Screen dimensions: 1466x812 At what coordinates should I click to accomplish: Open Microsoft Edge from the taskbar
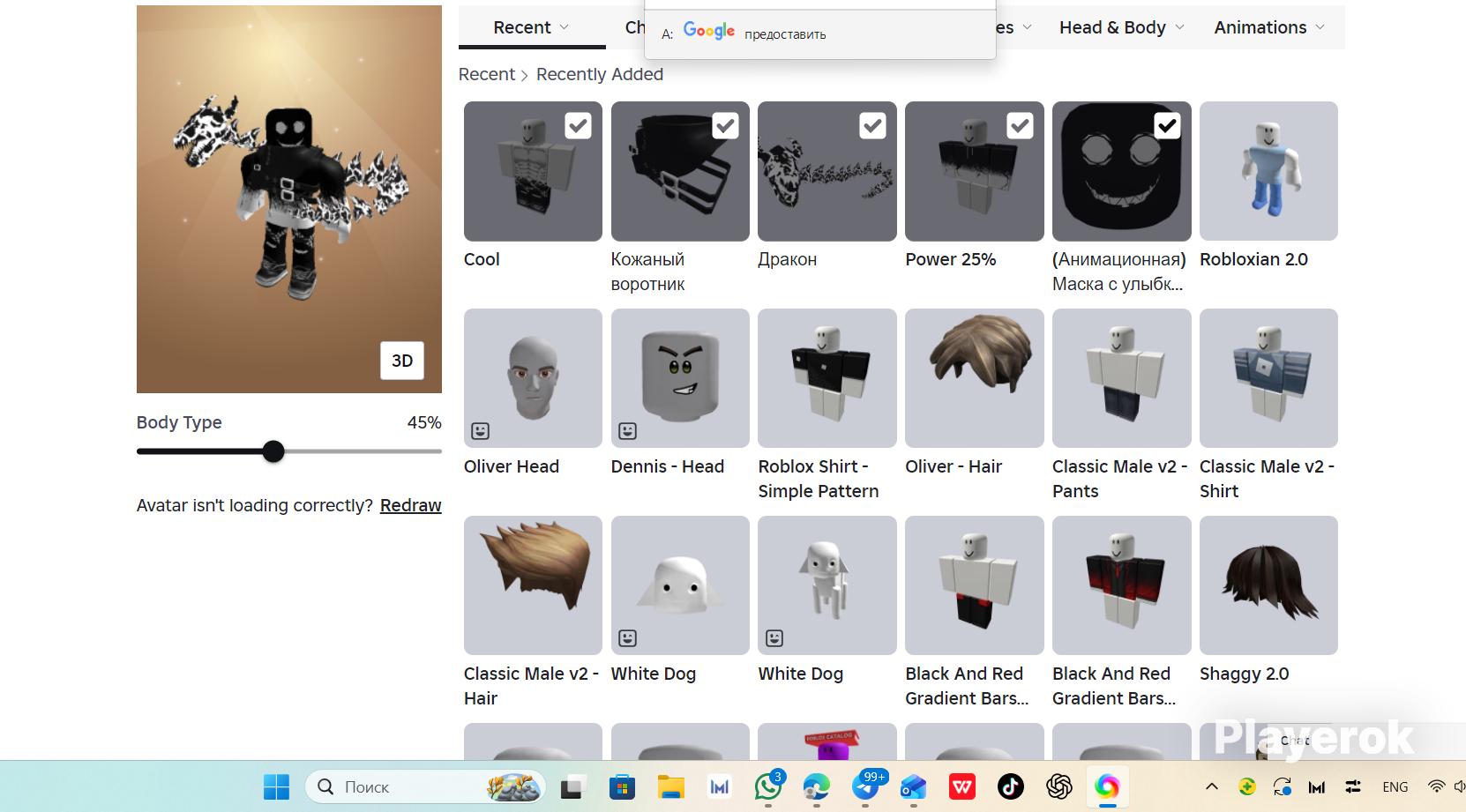(817, 786)
